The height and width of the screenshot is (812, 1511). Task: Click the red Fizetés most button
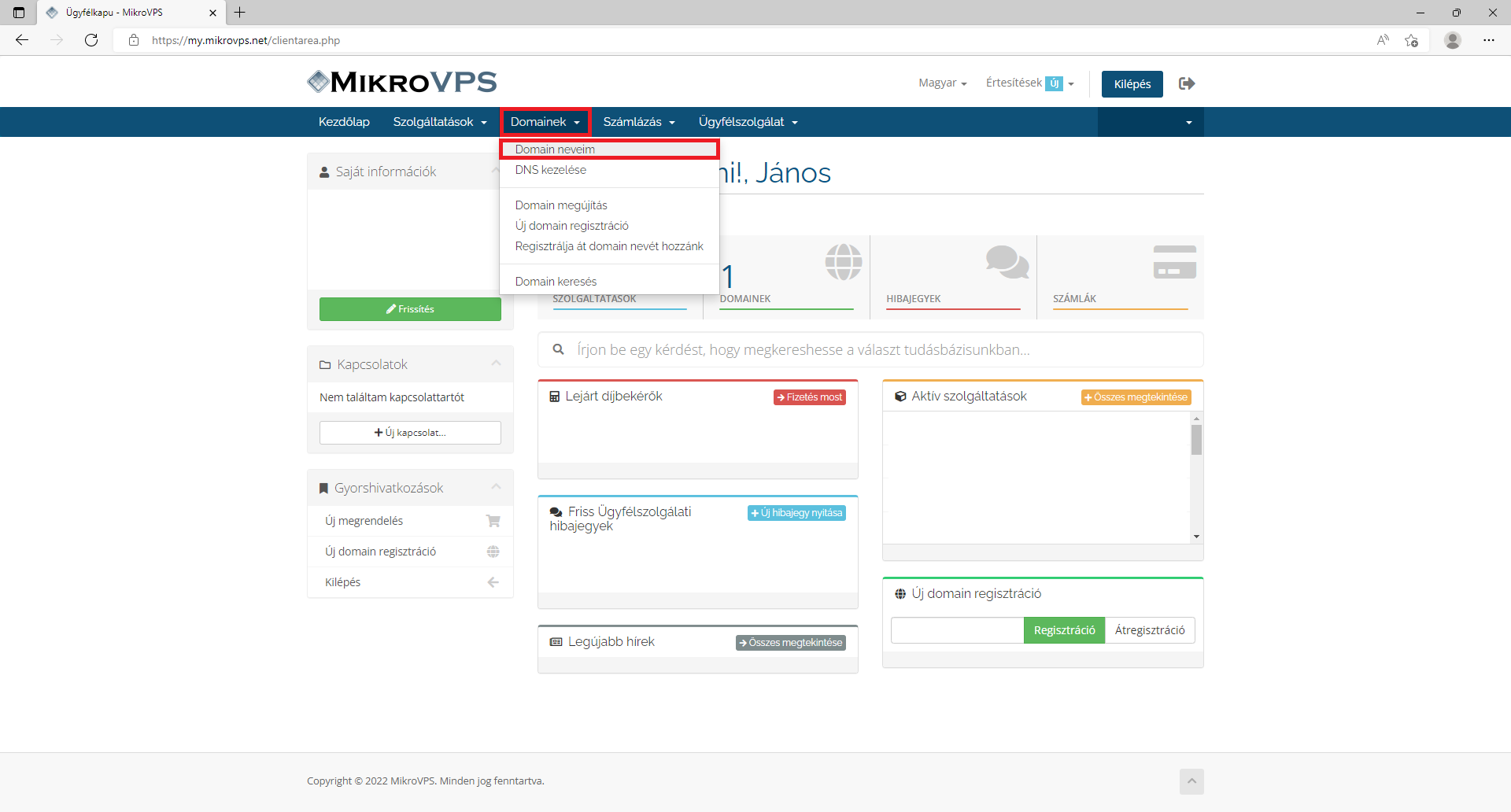(810, 397)
